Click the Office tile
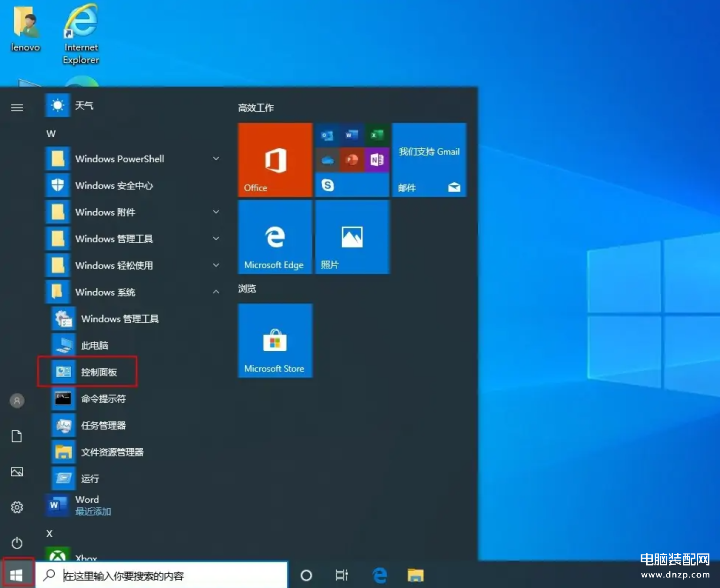The width and height of the screenshot is (720, 588). point(275,160)
